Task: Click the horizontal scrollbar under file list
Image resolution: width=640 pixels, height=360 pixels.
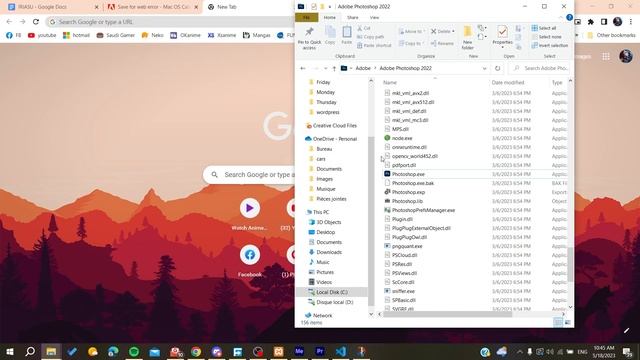Action: point(447,314)
